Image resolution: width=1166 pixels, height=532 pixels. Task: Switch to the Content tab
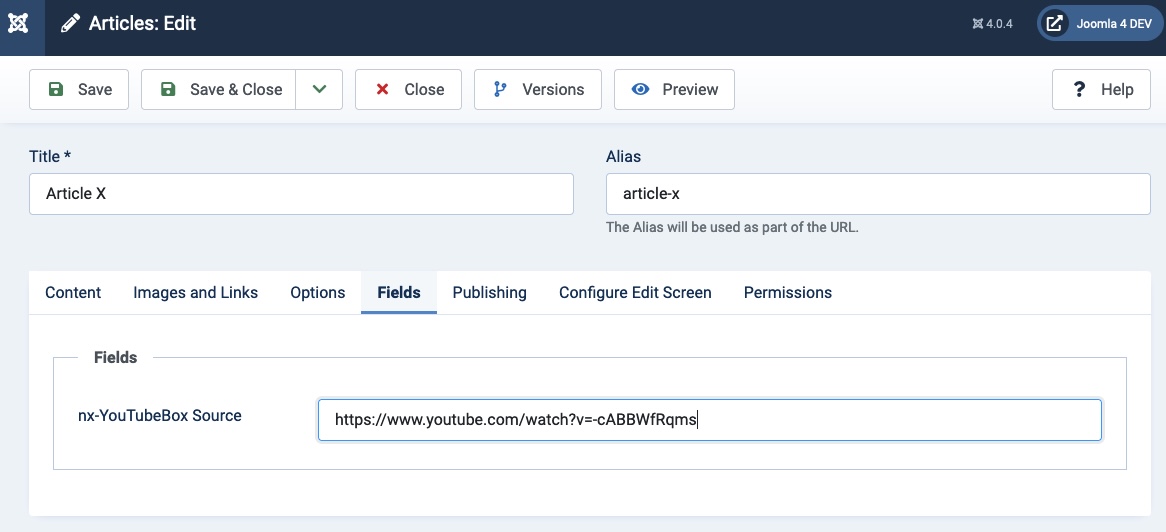73,292
